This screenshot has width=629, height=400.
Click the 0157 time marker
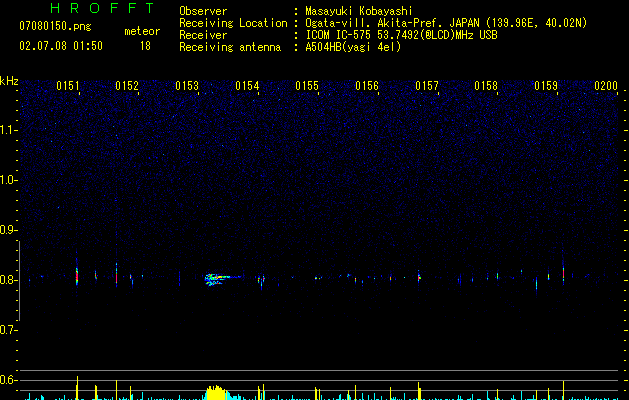(427, 86)
